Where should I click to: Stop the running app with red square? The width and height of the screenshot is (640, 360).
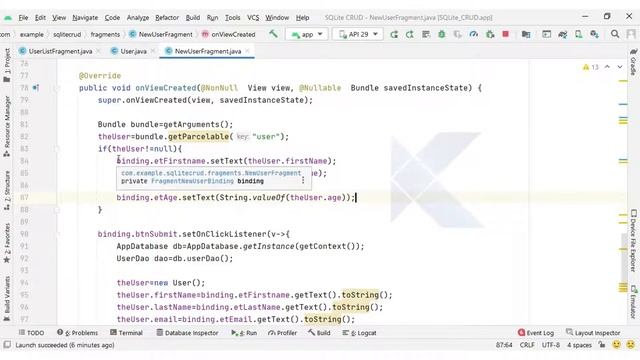click(505, 34)
